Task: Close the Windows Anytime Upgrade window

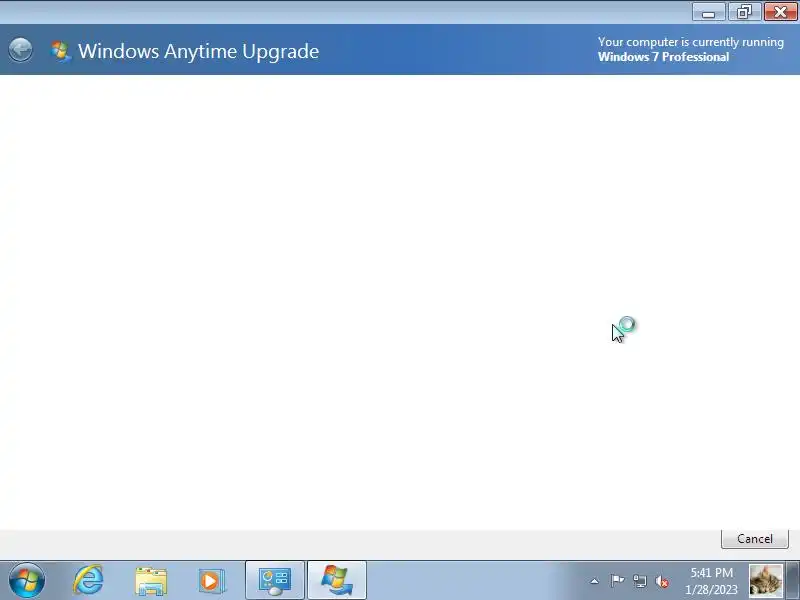Action: pyautogui.click(x=780, y=12)
